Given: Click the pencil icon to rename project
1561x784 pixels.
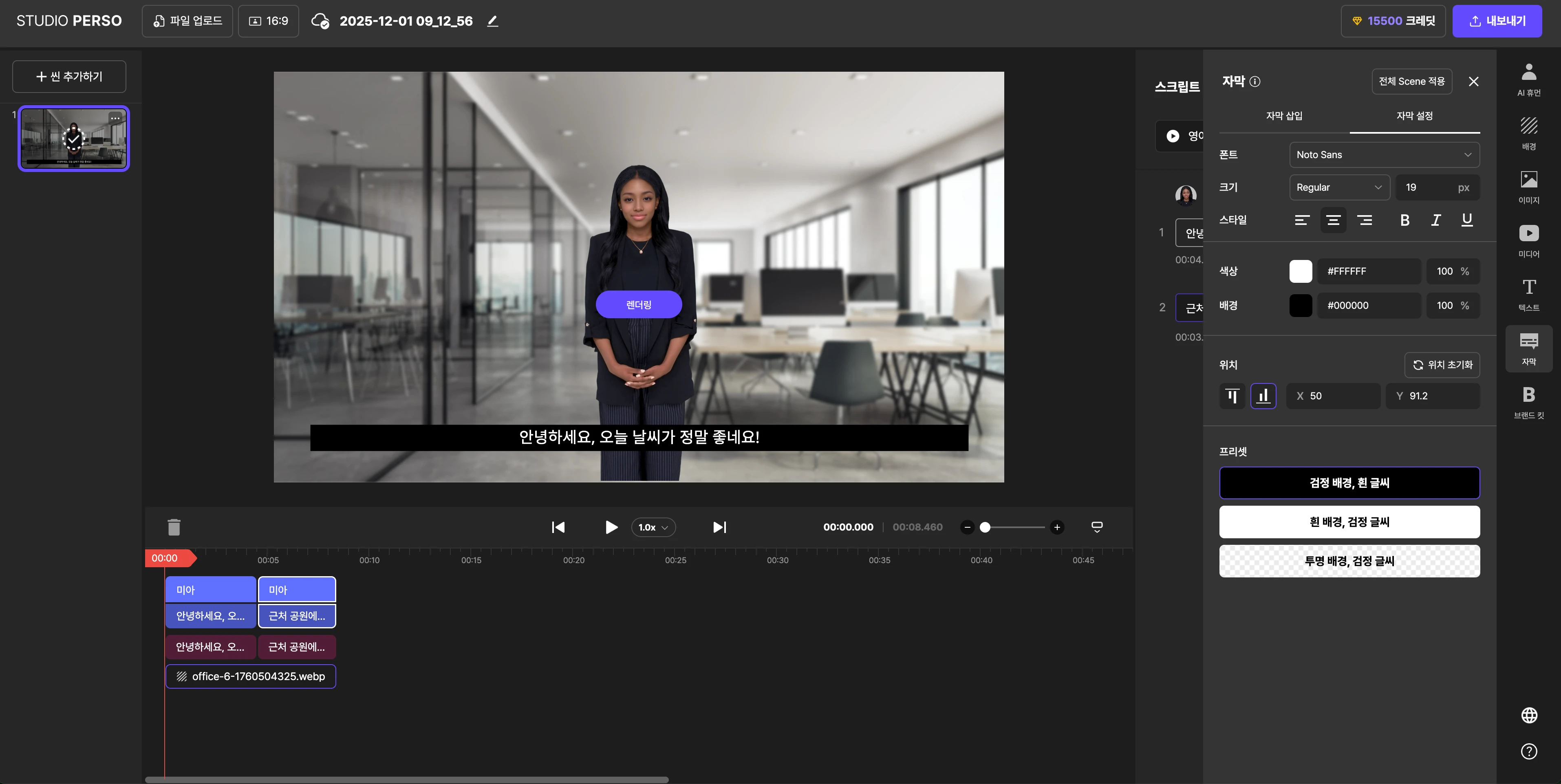Looking at the screenshot, I should [493, 21].
